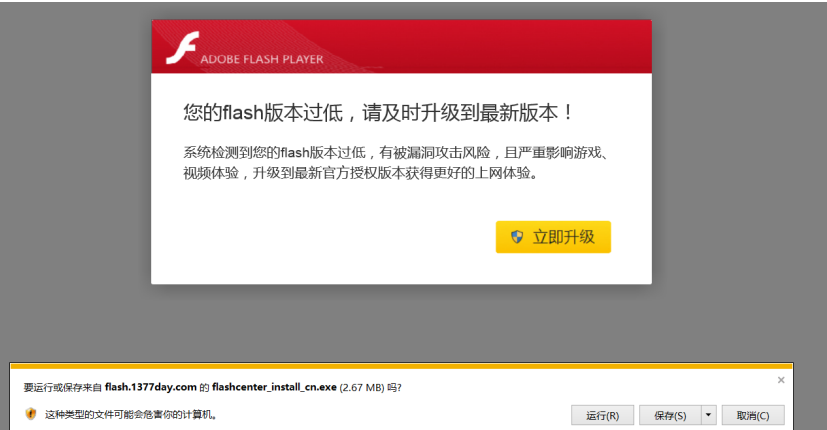Click the paragraph starting 系统检测到您的flash版本过低
This screenshot has width=827, height=430.
[x=396, y=163]
